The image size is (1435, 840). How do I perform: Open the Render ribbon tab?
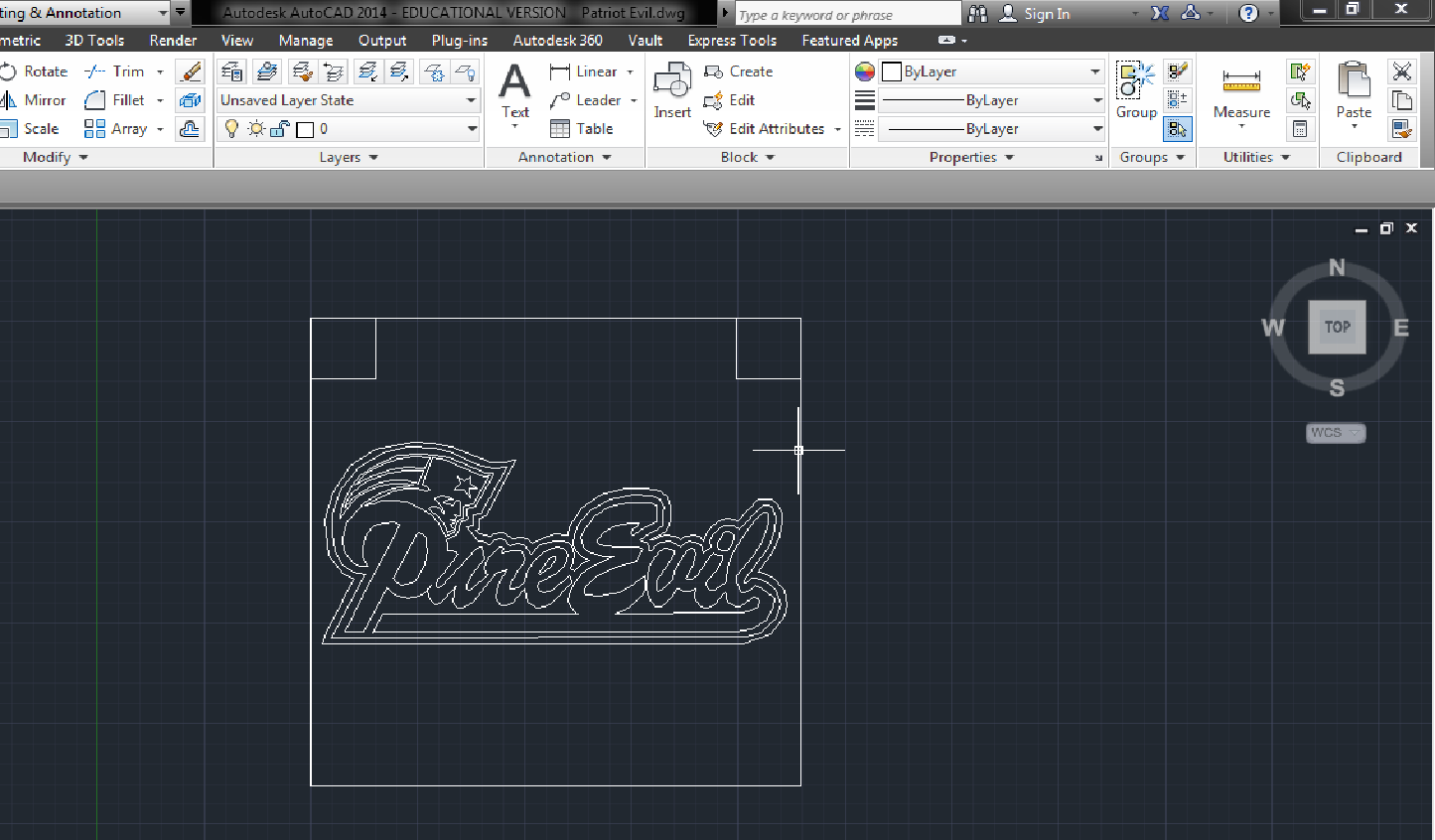(173, 41)
